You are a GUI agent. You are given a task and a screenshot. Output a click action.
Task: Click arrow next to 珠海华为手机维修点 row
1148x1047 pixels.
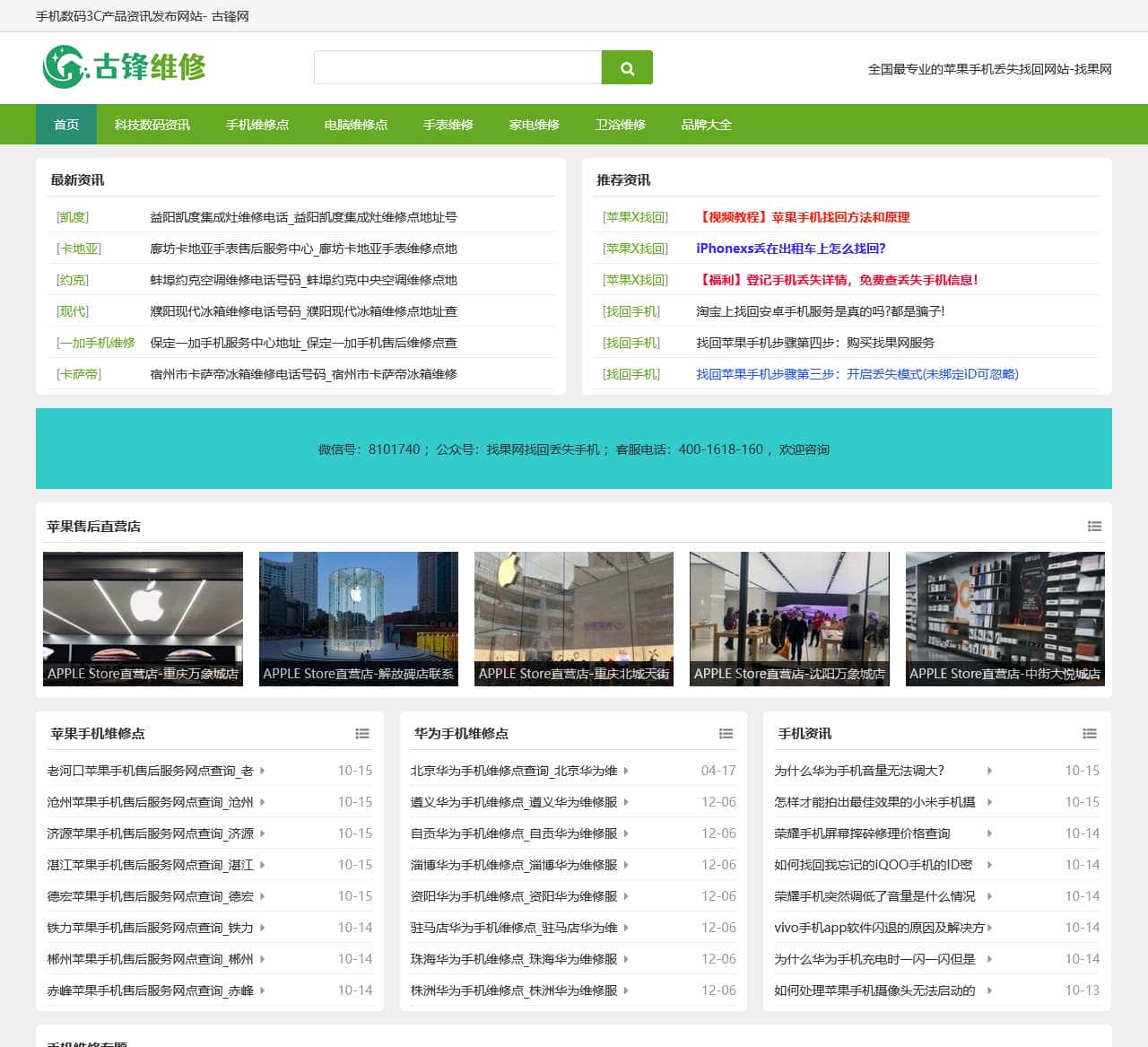click(626, 959)
